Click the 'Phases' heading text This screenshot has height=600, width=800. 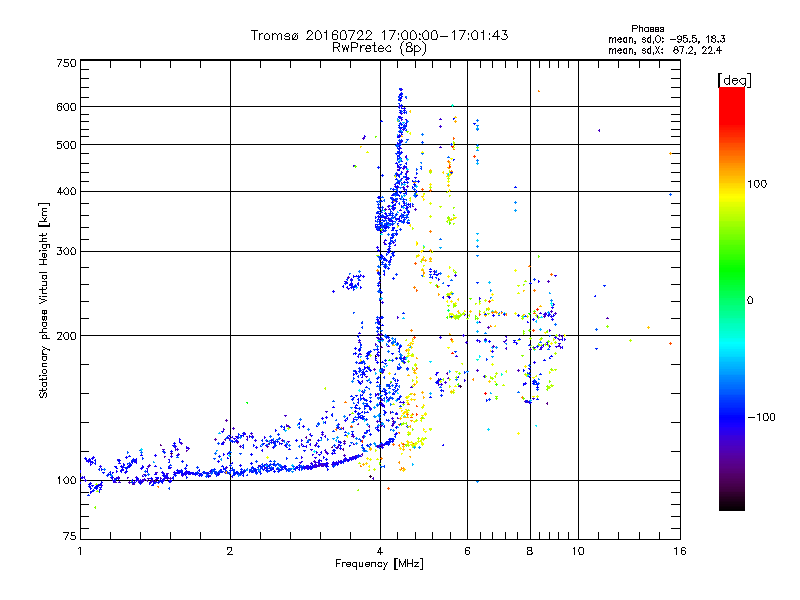[x=647, y=29]
